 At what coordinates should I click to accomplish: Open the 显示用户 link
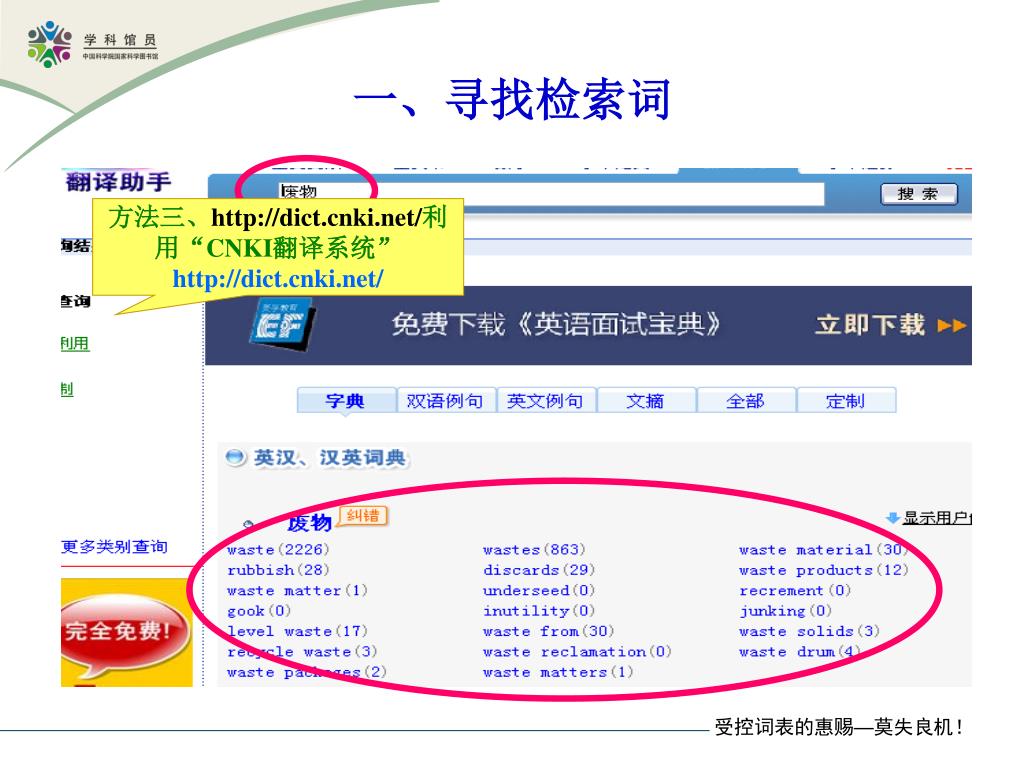tap(937, 518)
